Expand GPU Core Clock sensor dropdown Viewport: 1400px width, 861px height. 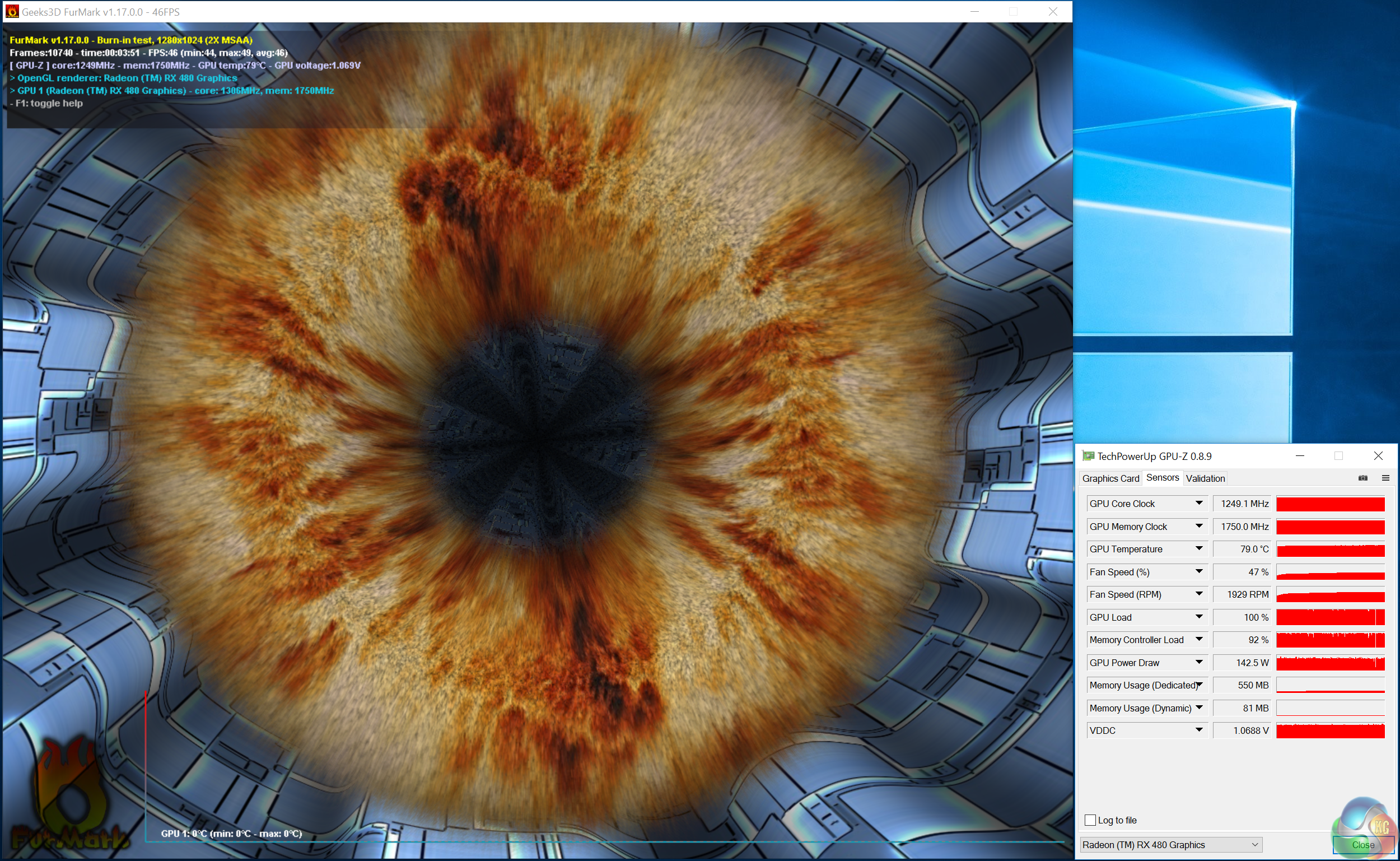tap(1198, 504)
